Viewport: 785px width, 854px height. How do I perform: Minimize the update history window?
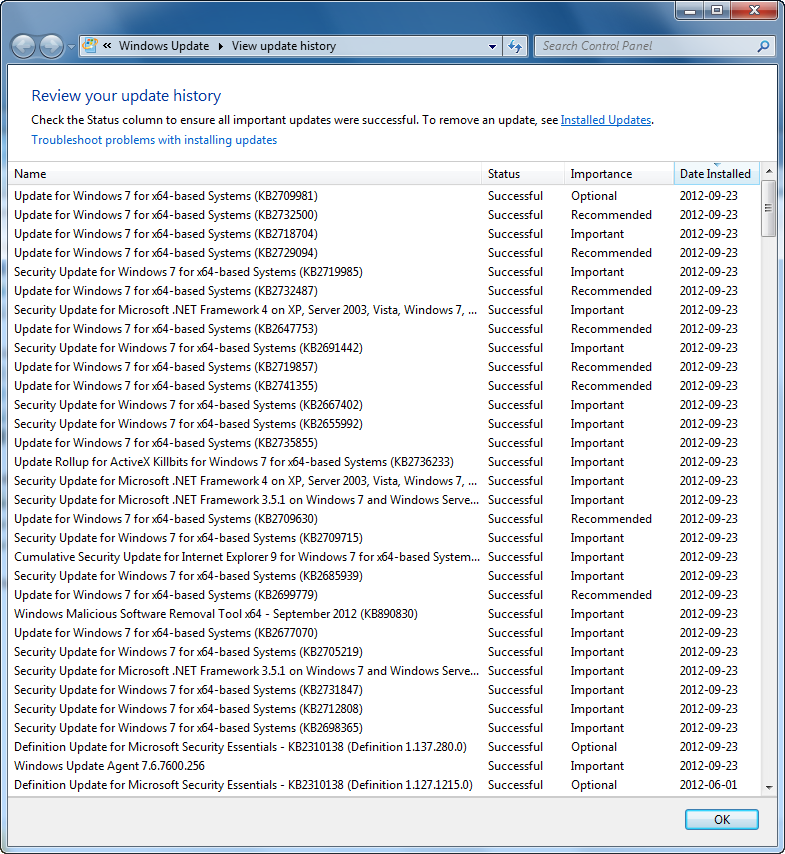(690, 10)
